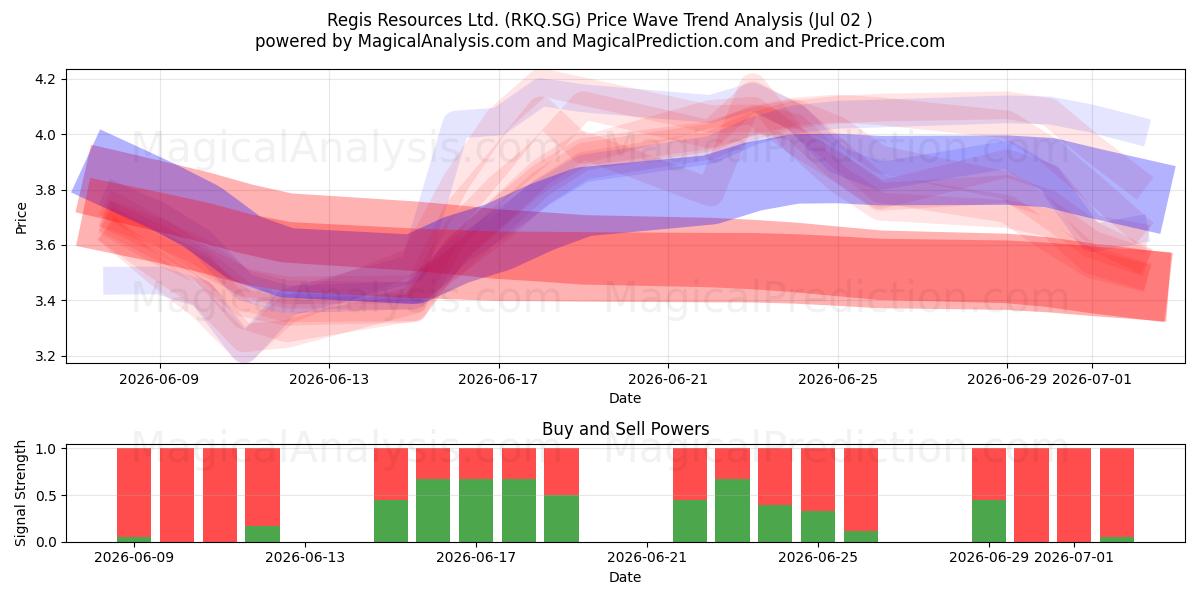Screen dimensions: 1200x600
Task: Click the 'Signal Strength' y-axis label
Action: pyautogui.click(x=22, y=493)
